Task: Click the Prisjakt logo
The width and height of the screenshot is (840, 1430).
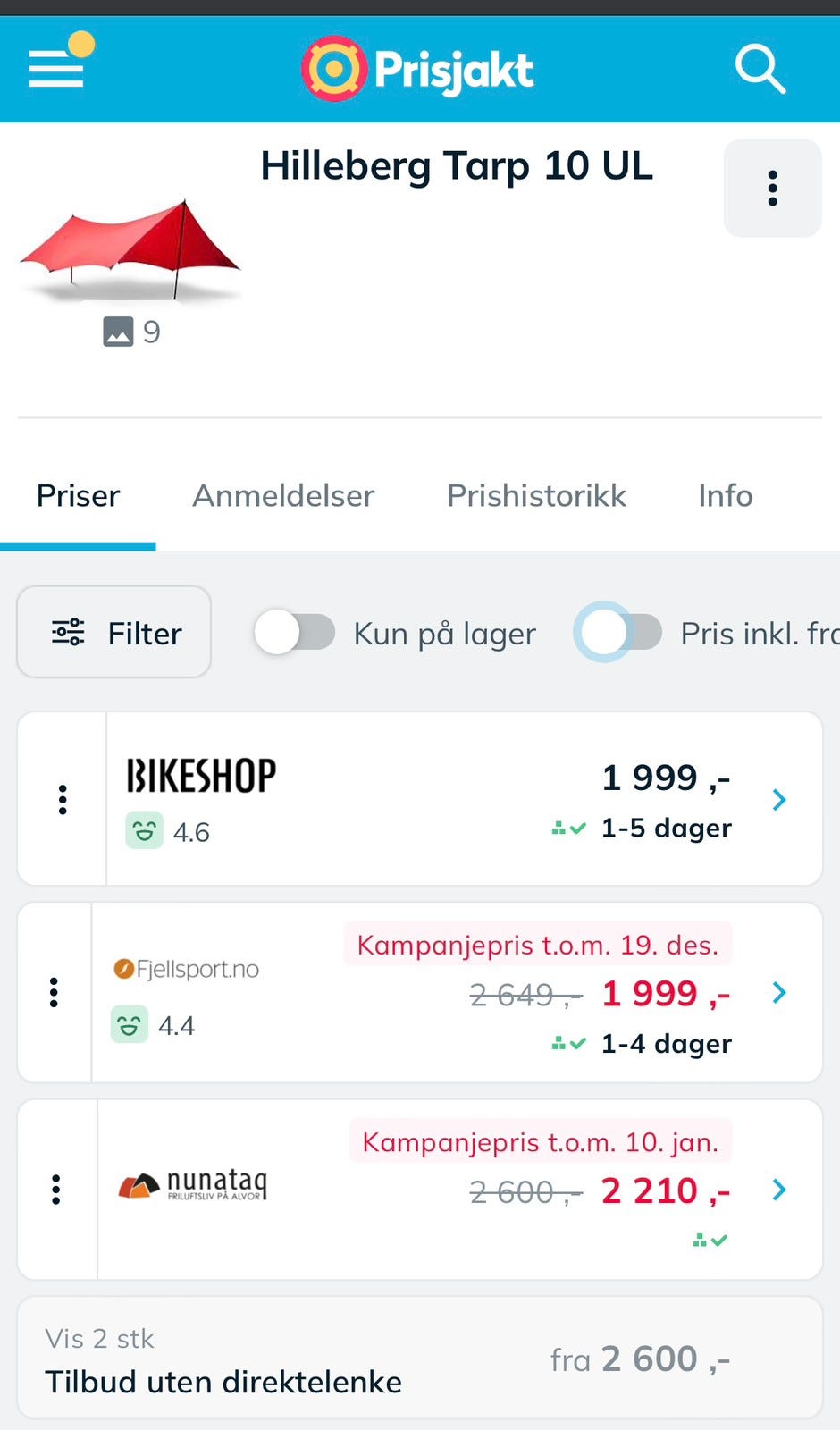Action: click(418, 69)
